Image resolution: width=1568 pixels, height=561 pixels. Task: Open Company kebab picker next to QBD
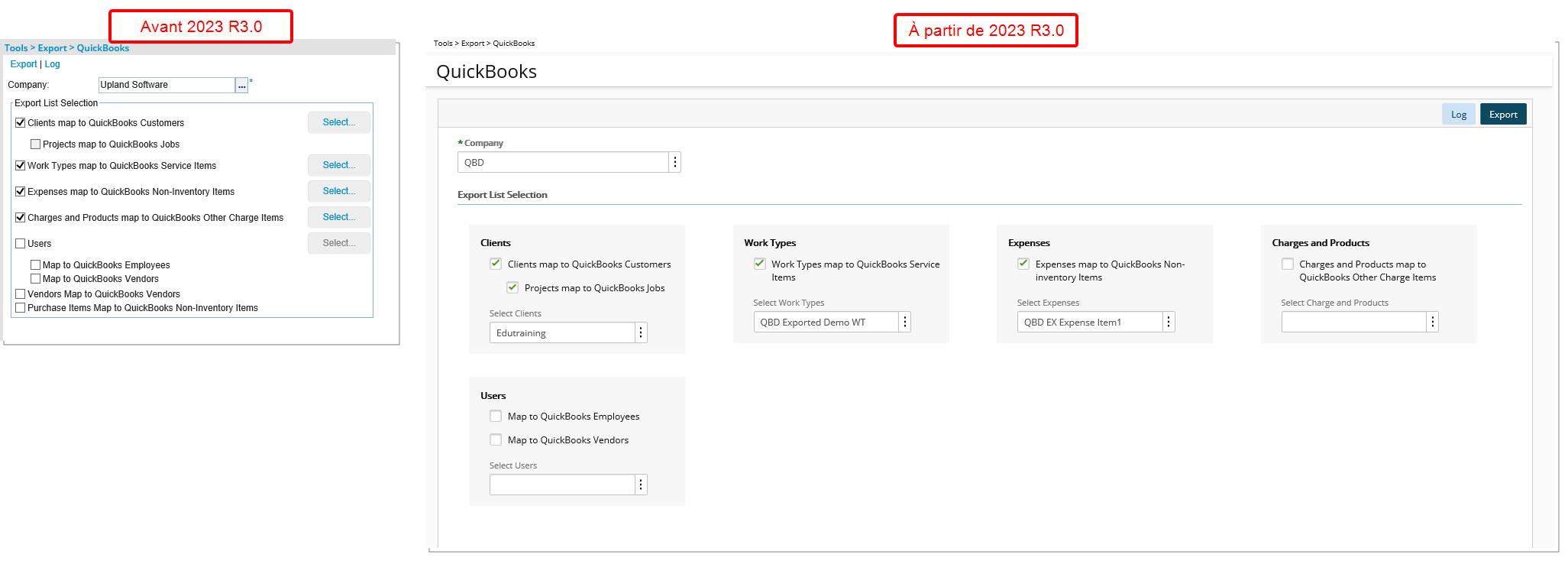[675, 162]
